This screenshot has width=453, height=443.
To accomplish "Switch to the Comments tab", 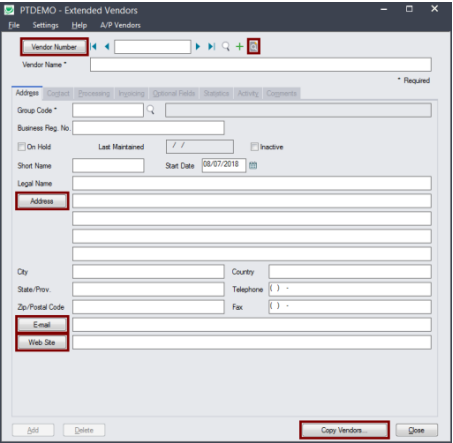I will (x=282, y=93).
